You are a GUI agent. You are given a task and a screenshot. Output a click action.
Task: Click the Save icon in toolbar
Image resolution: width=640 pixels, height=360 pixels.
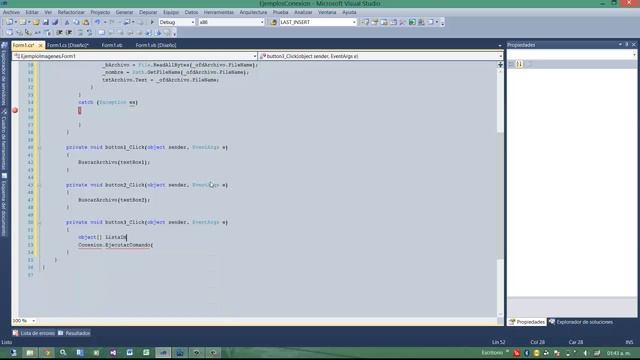click(x=45, y=22)
